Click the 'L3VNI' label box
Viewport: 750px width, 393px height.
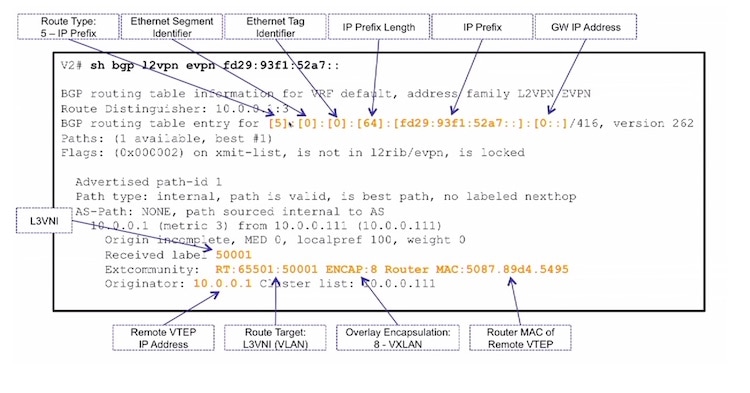(44, 221)
